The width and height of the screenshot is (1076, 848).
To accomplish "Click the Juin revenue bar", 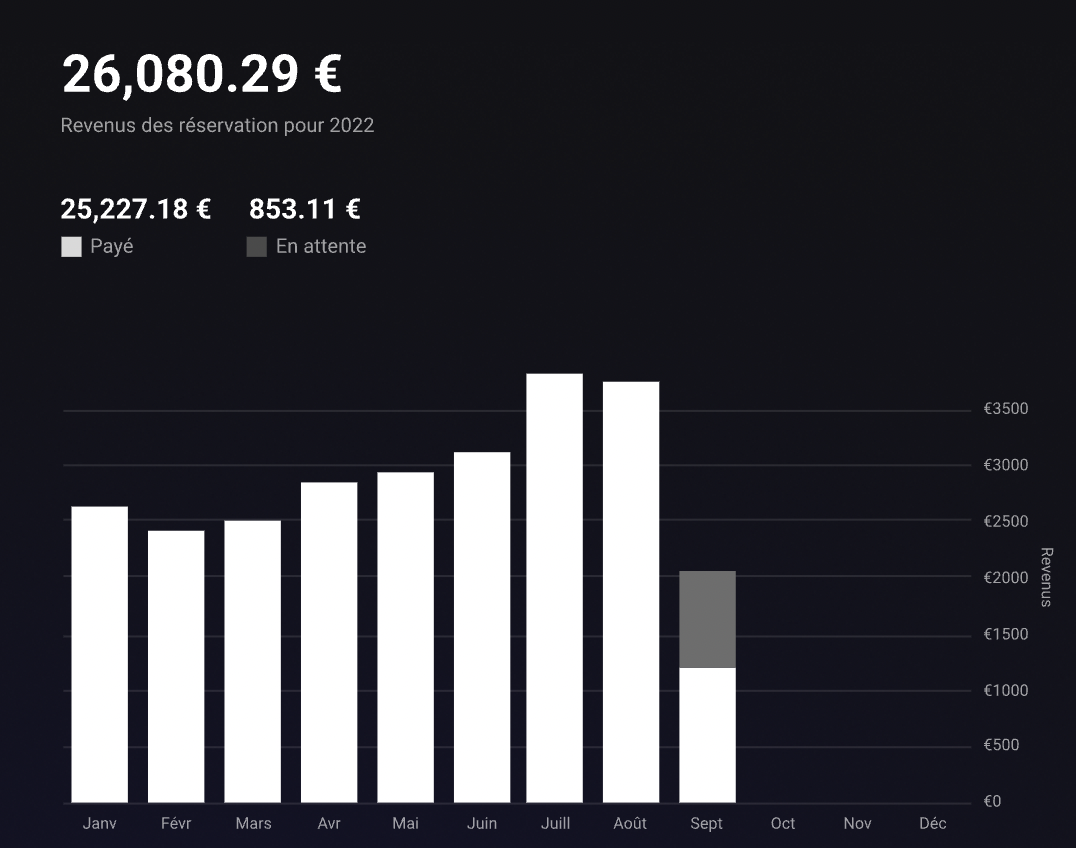I will click(x=482, y=628).
